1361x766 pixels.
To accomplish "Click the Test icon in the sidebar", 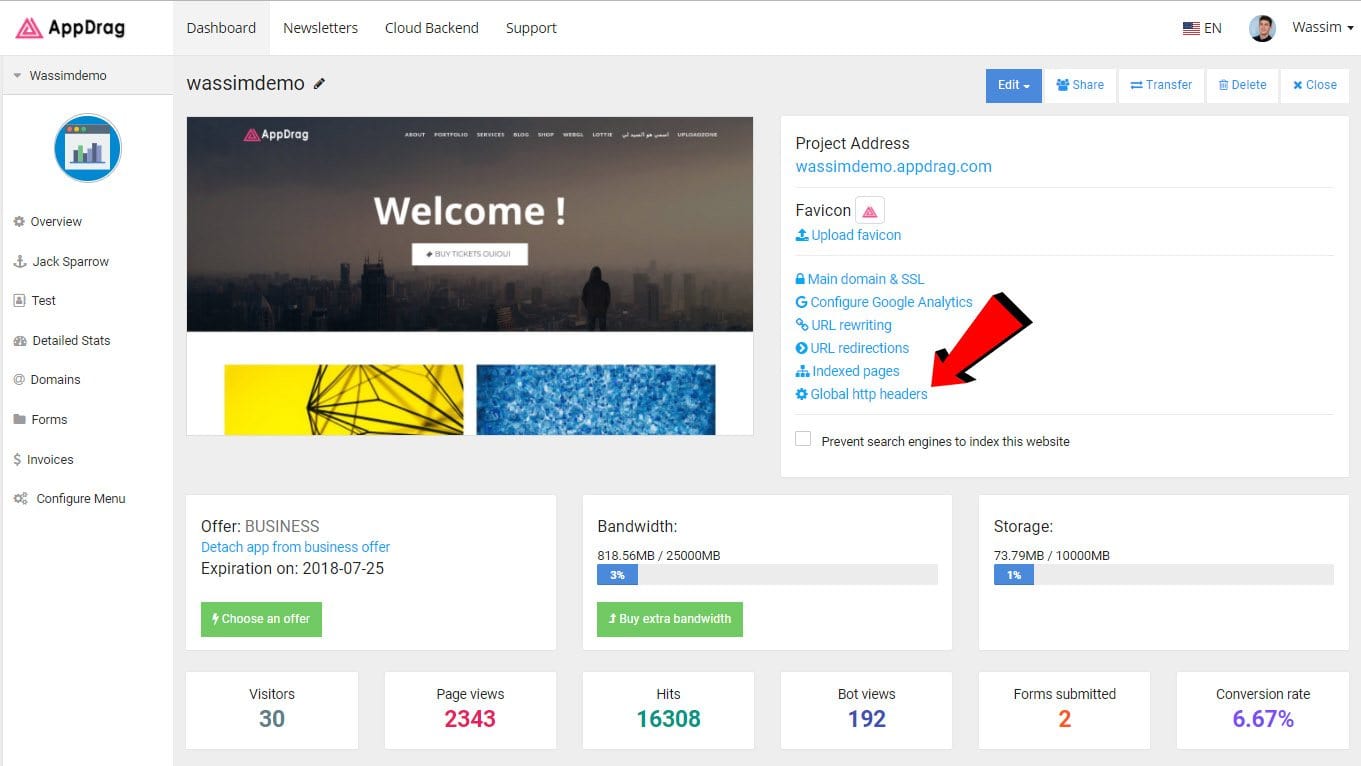I will click(x=19, y=301).
